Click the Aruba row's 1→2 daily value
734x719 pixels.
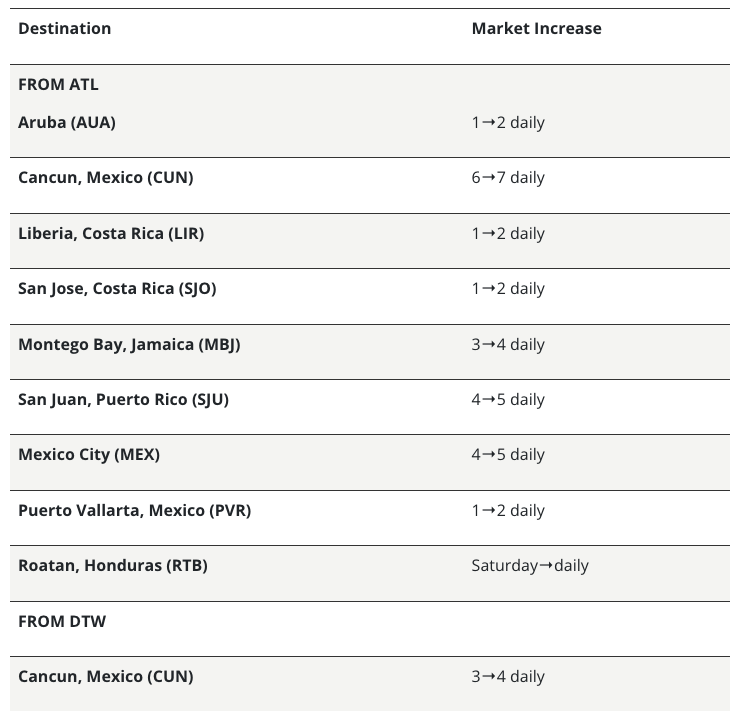pos(508,123)
